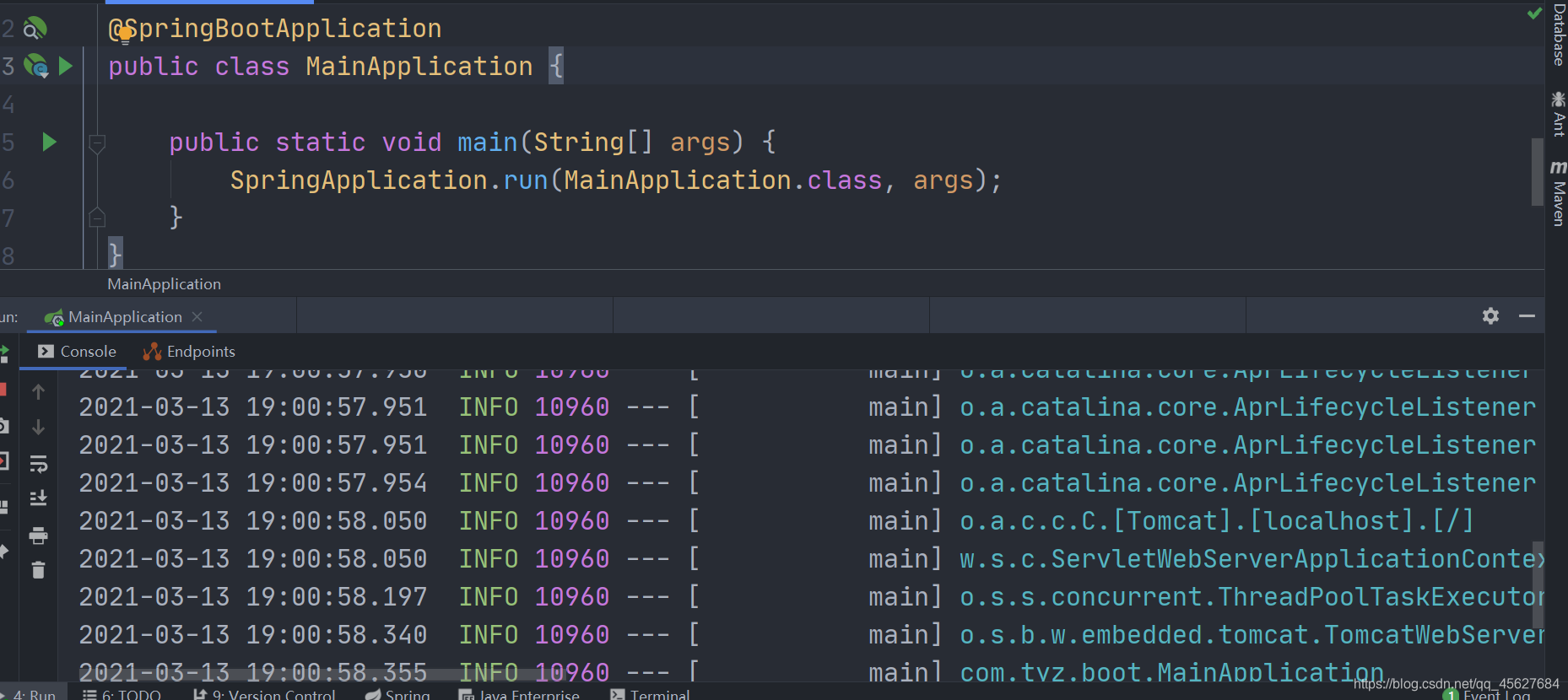This screenshot has height=700, width=1568.
Task: Dump threads with the camera icon
Action: click(x=3, y=426)
